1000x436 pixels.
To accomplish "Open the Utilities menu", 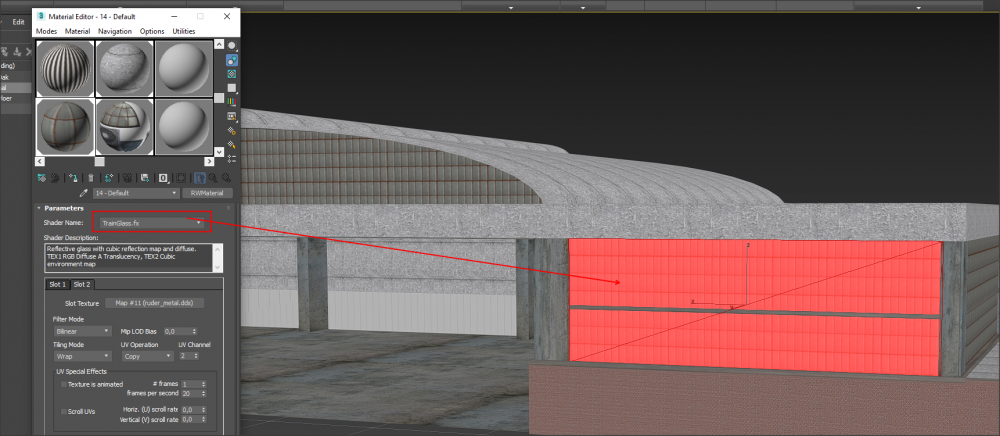I will coord(184,31).
